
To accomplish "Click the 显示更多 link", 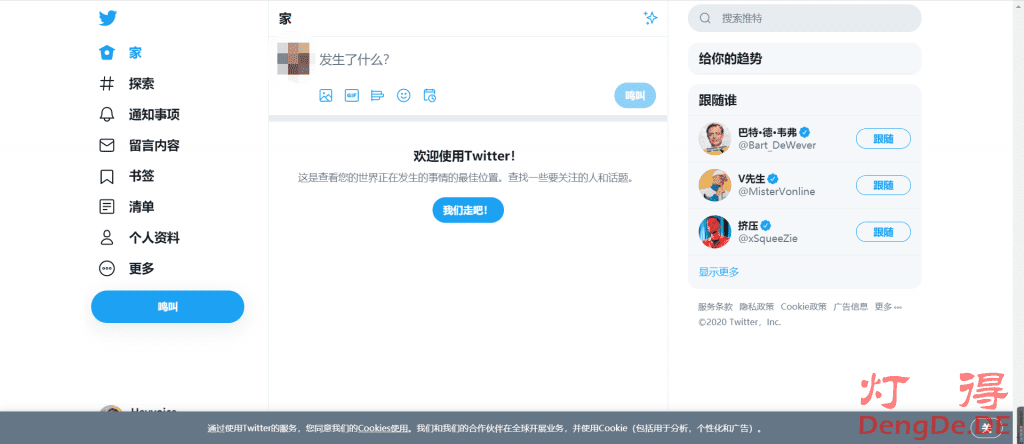I will click(x=719, y=272).
